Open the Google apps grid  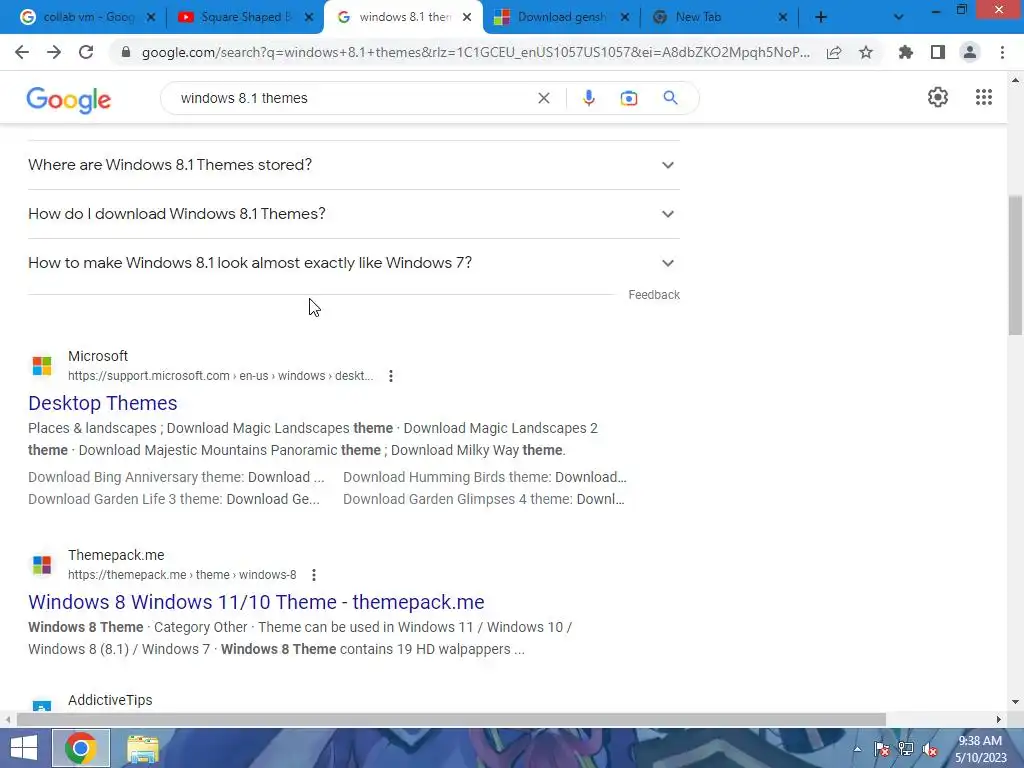[984, 97]
